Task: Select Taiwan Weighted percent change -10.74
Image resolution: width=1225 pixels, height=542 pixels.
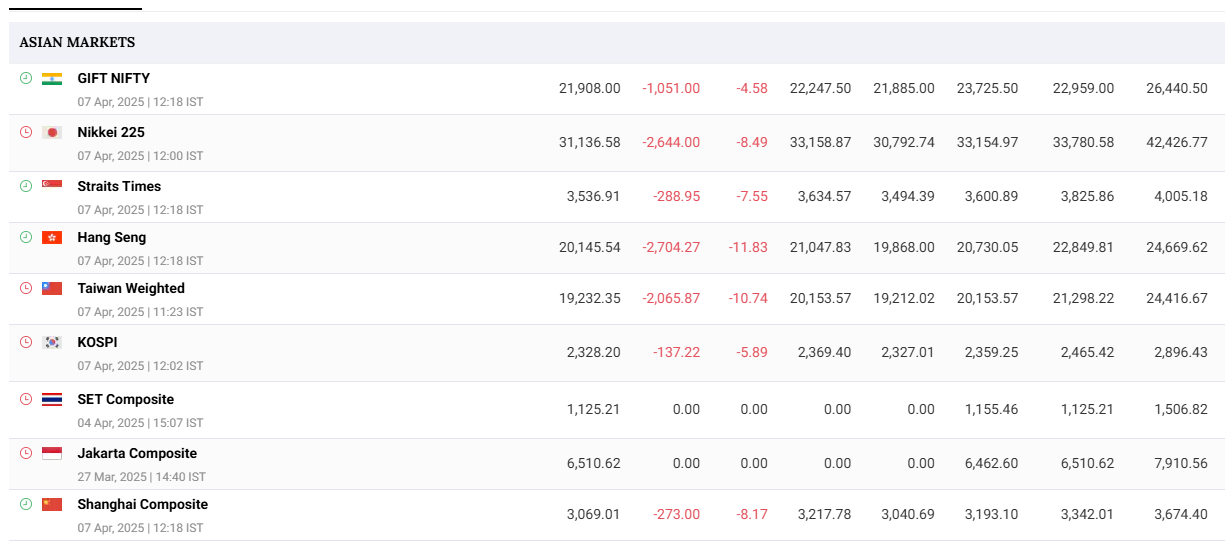Action: [x=748, y=298]
